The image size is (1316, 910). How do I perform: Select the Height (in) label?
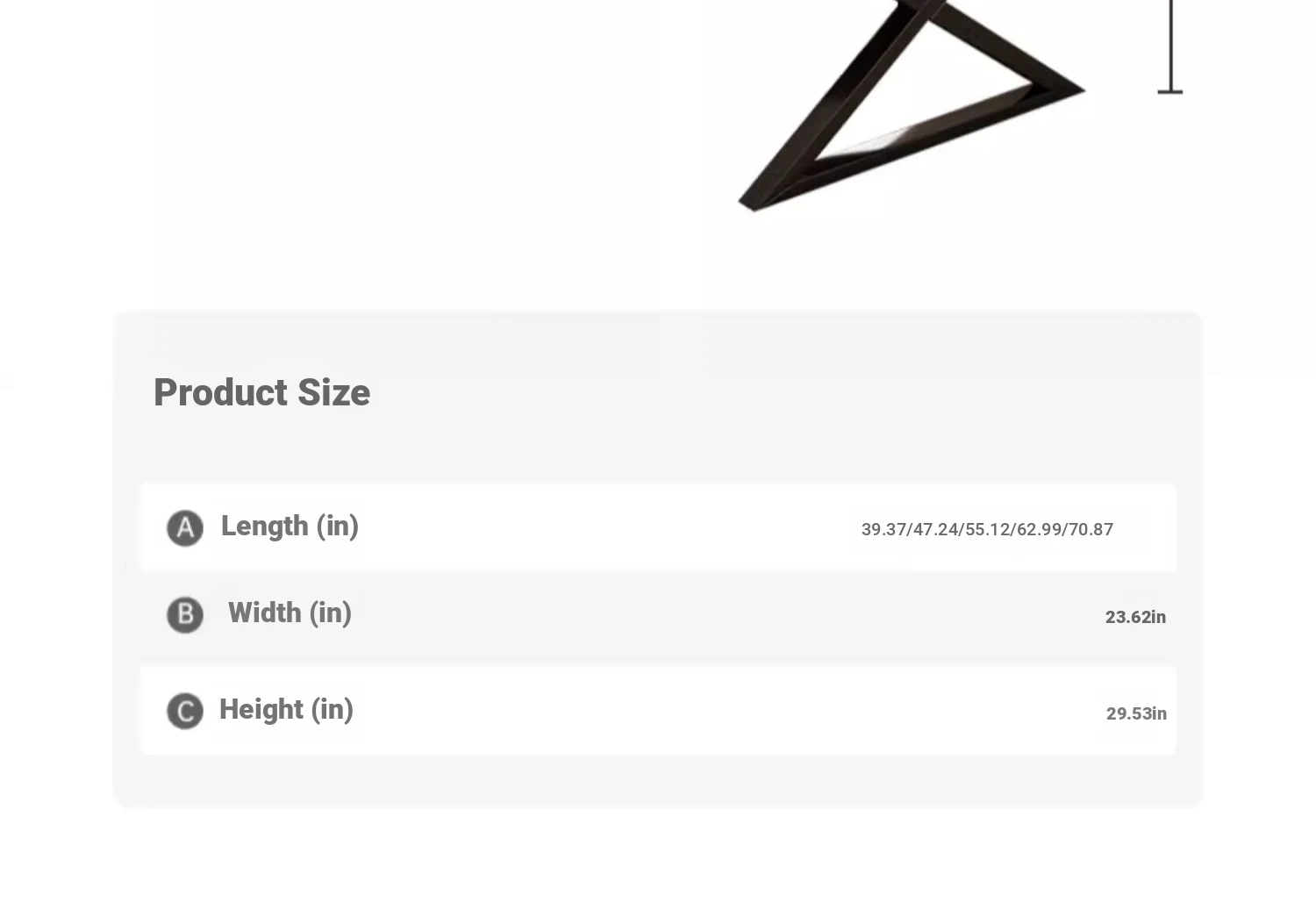click(x=286, y=709)
